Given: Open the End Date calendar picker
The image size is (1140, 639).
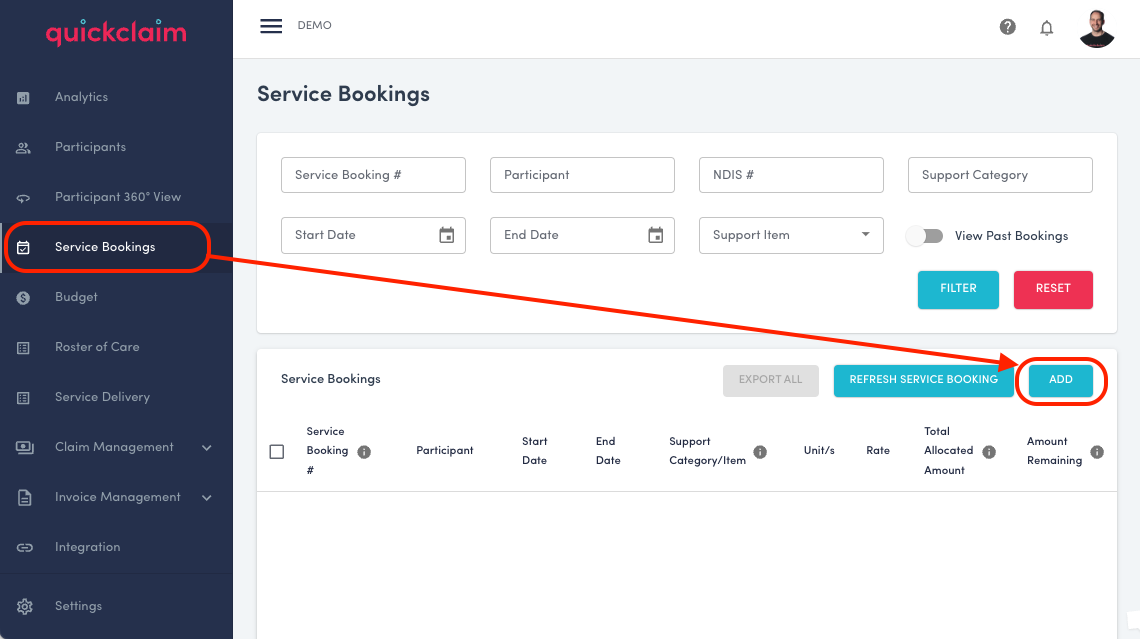Looking at the screenshot, I should (655, 235).
